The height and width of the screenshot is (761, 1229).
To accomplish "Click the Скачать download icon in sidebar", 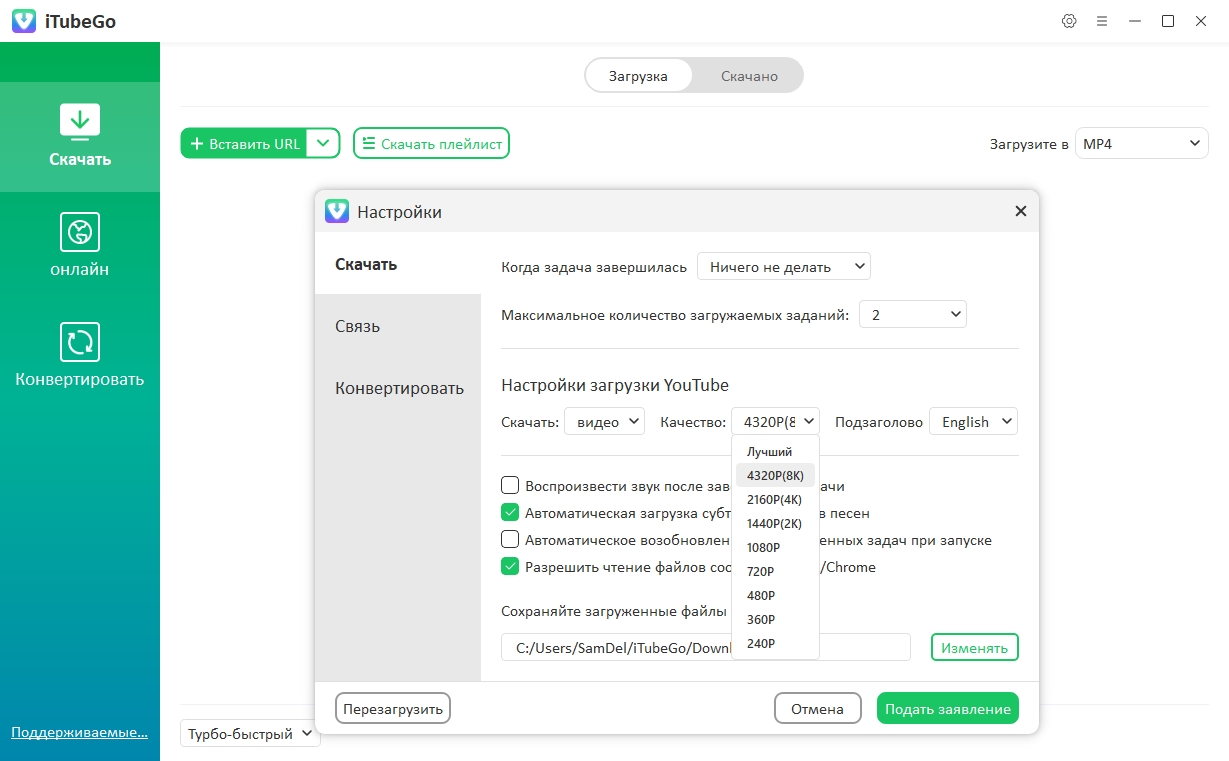I will pyautogui.click(x=80, y=121).
